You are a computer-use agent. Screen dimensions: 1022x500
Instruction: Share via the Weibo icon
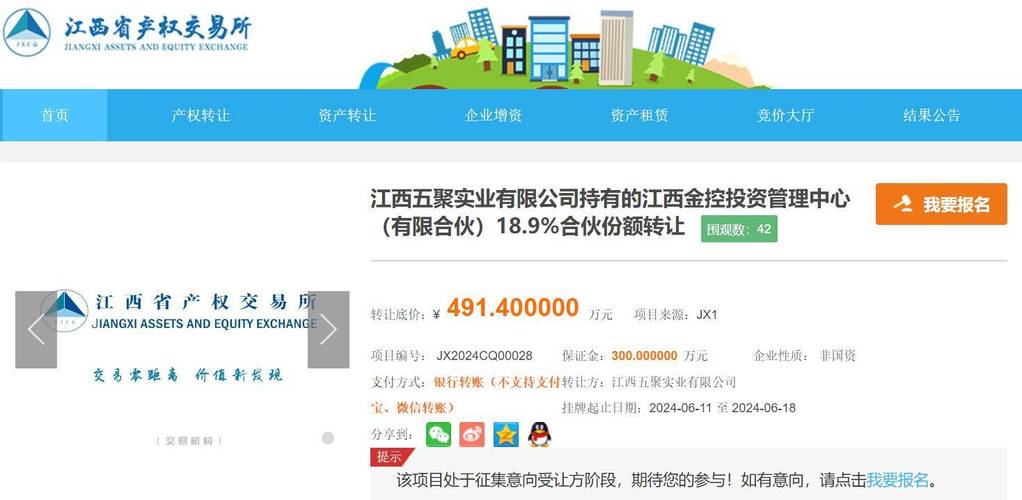click(x=472, y=435)
